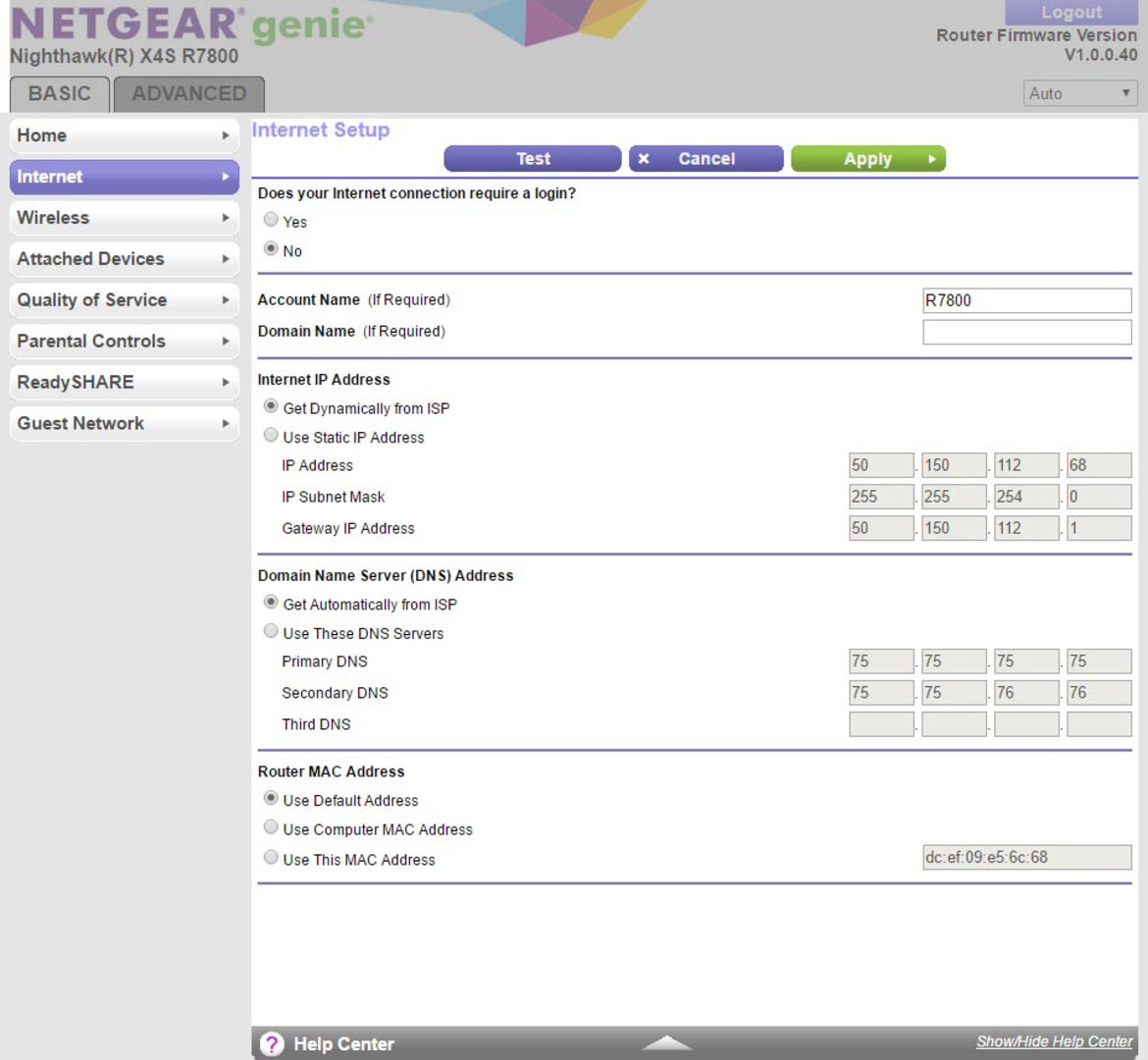
Task: Select Use This MAC Address option
Action: click(x=271, y=857)
